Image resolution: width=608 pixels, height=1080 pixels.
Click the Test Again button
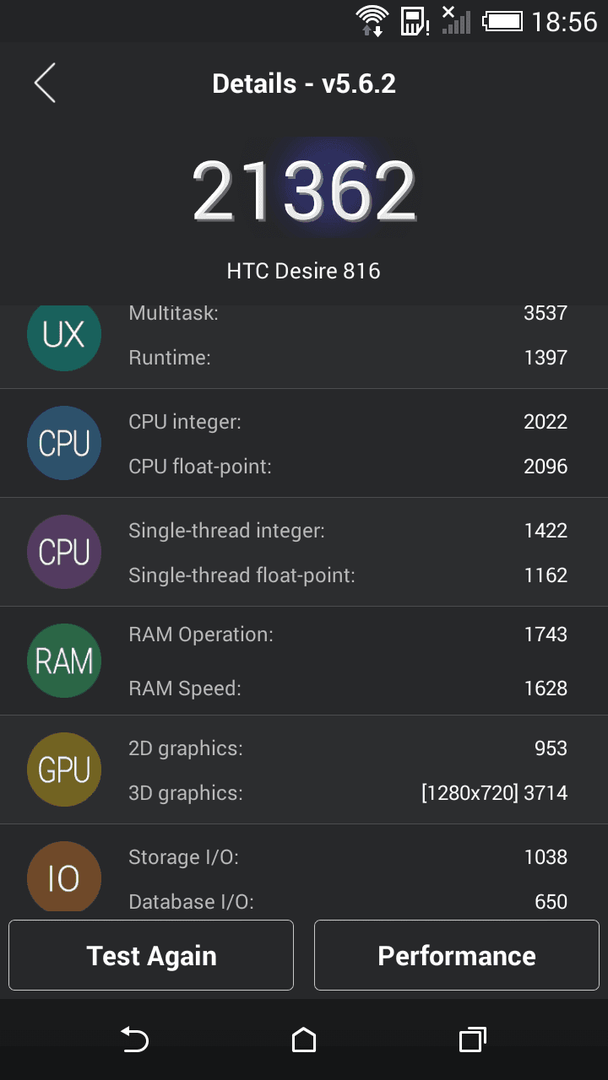[151, 955]
